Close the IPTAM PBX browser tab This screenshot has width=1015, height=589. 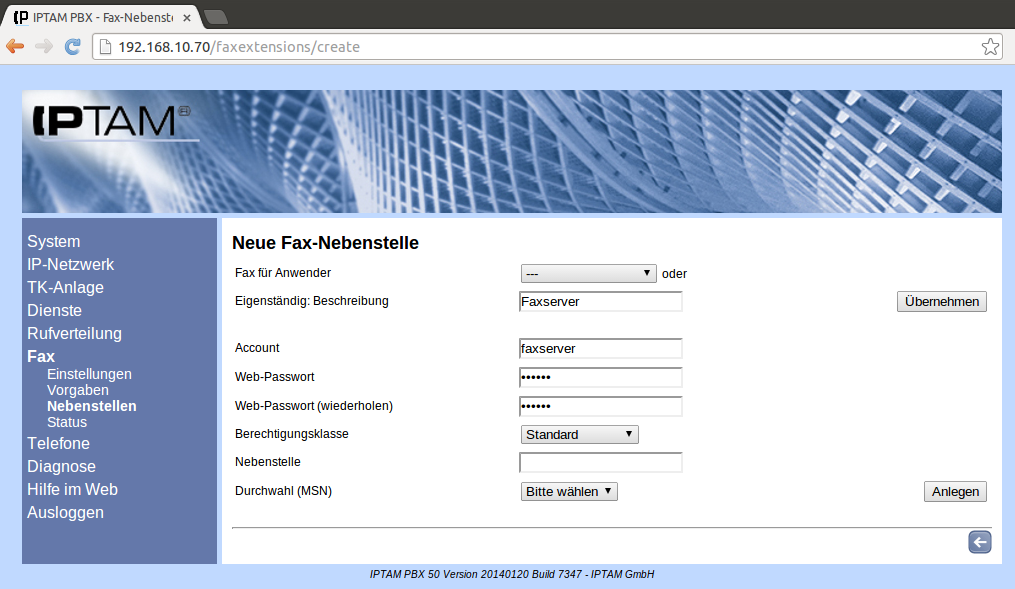click(187, 18)
